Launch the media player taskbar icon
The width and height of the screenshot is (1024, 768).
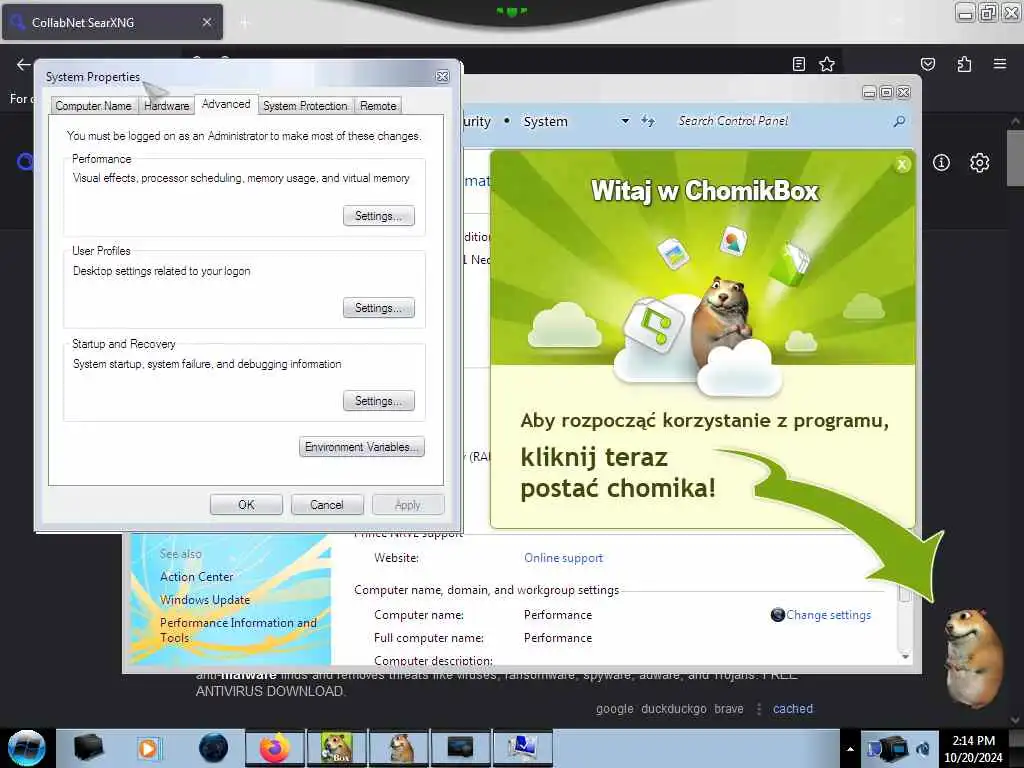[x=148, y=748]
